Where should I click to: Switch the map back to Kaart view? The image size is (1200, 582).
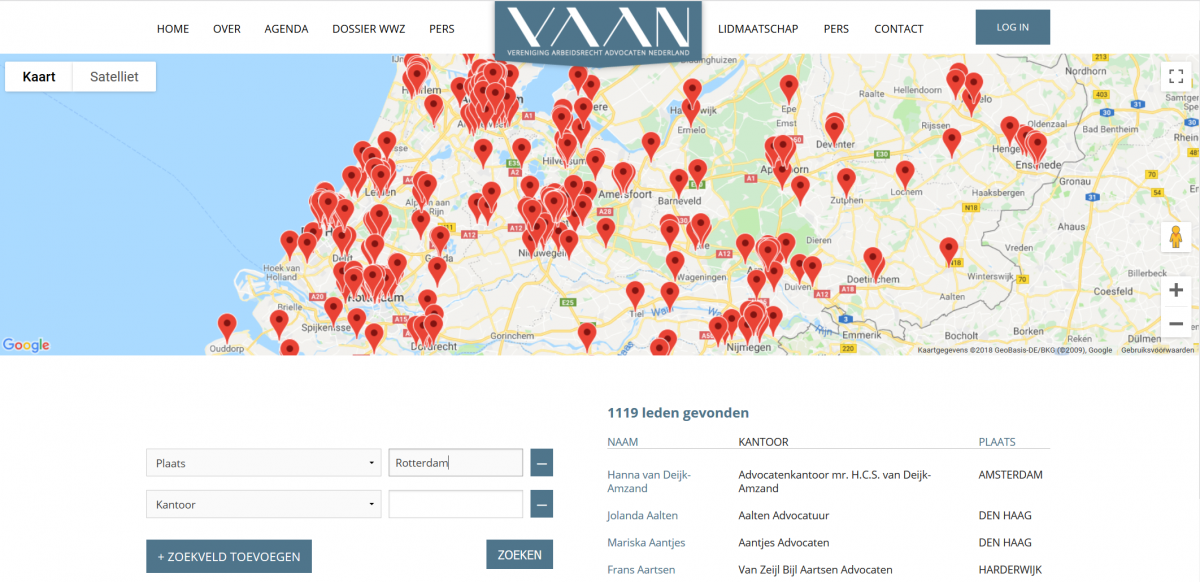tap(38, 76)
